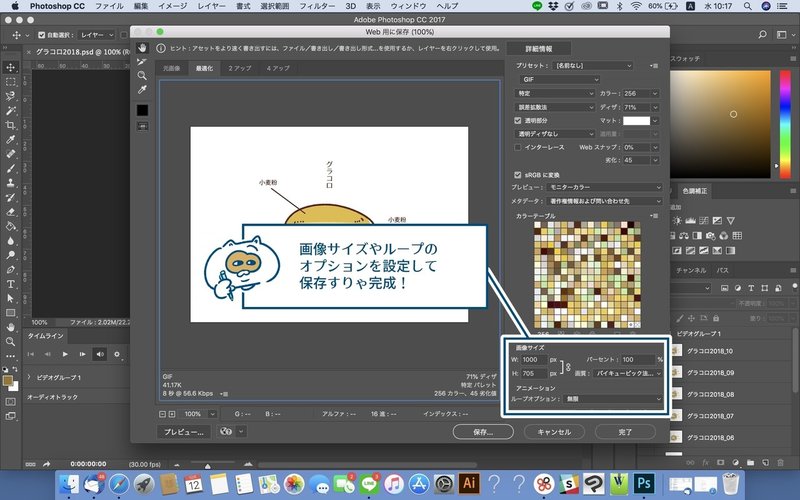Toggle slices visibility icon in dialog toolbar
800x500 pixels.
[x=142, y=126]
